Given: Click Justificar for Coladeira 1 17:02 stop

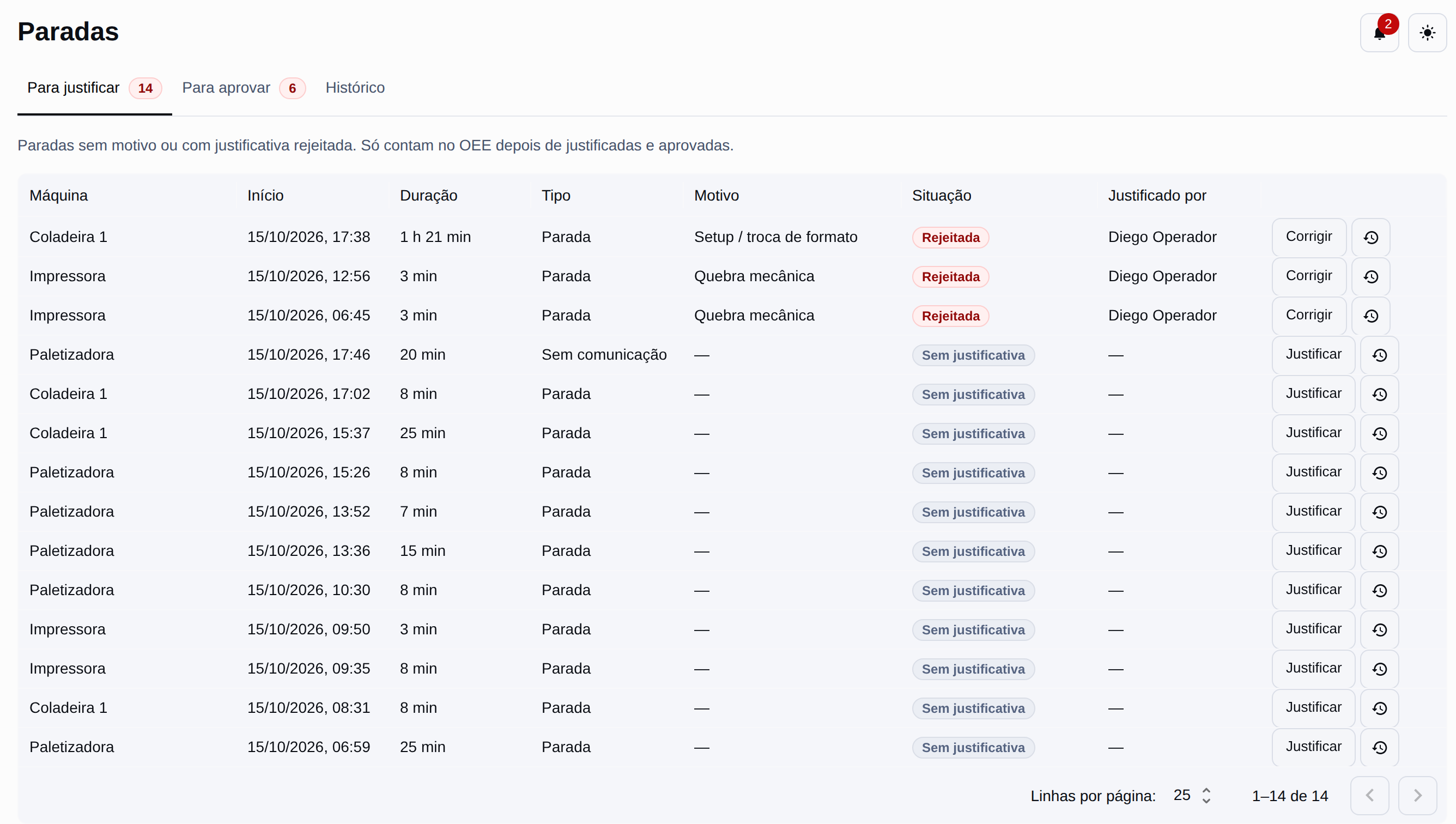Looking at the screenshot, I should pyautogui.click(x=1313, y=395).
